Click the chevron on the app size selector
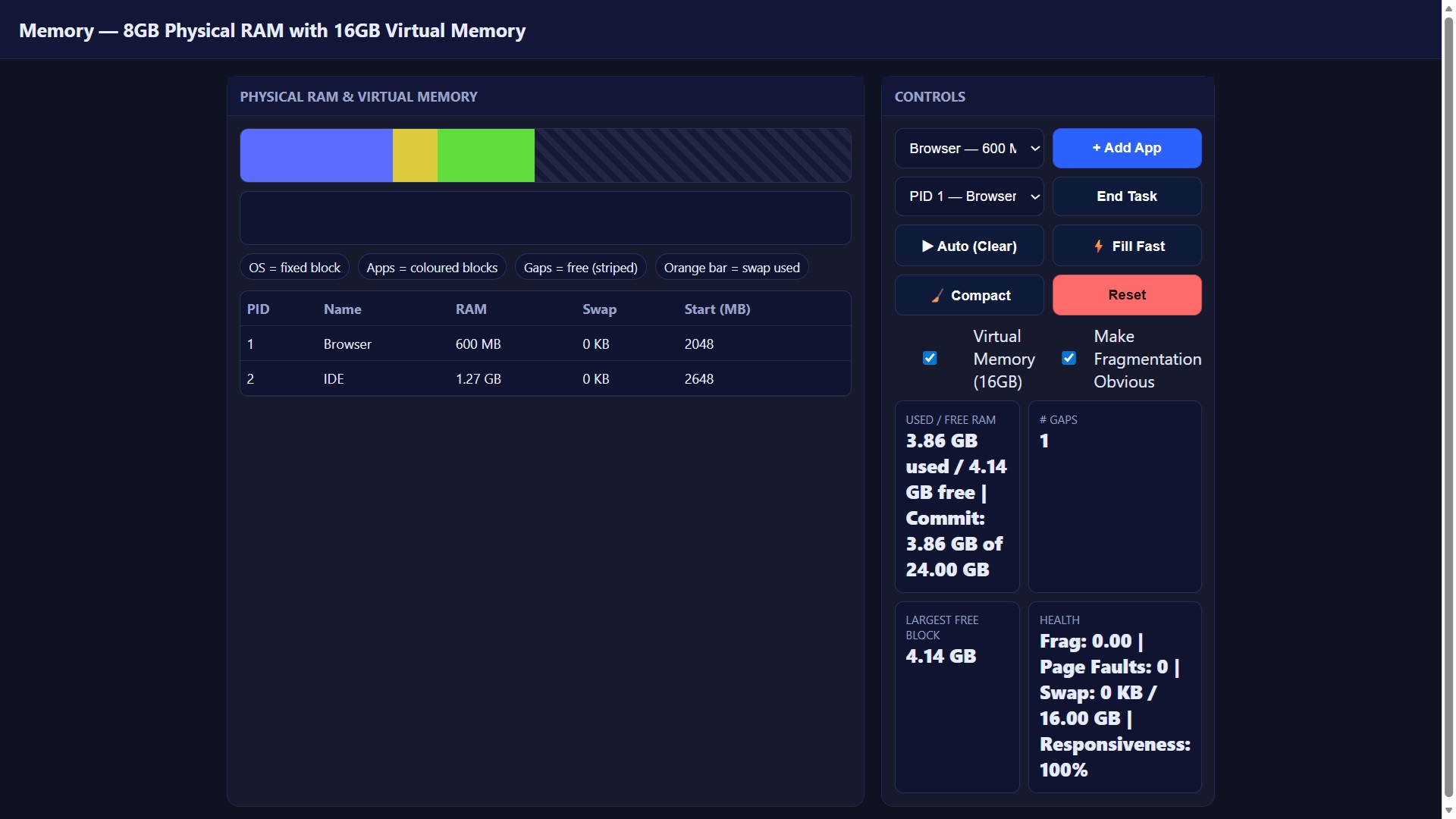The height and width of the screenshot is (819, 1456). click(1034, 148)
